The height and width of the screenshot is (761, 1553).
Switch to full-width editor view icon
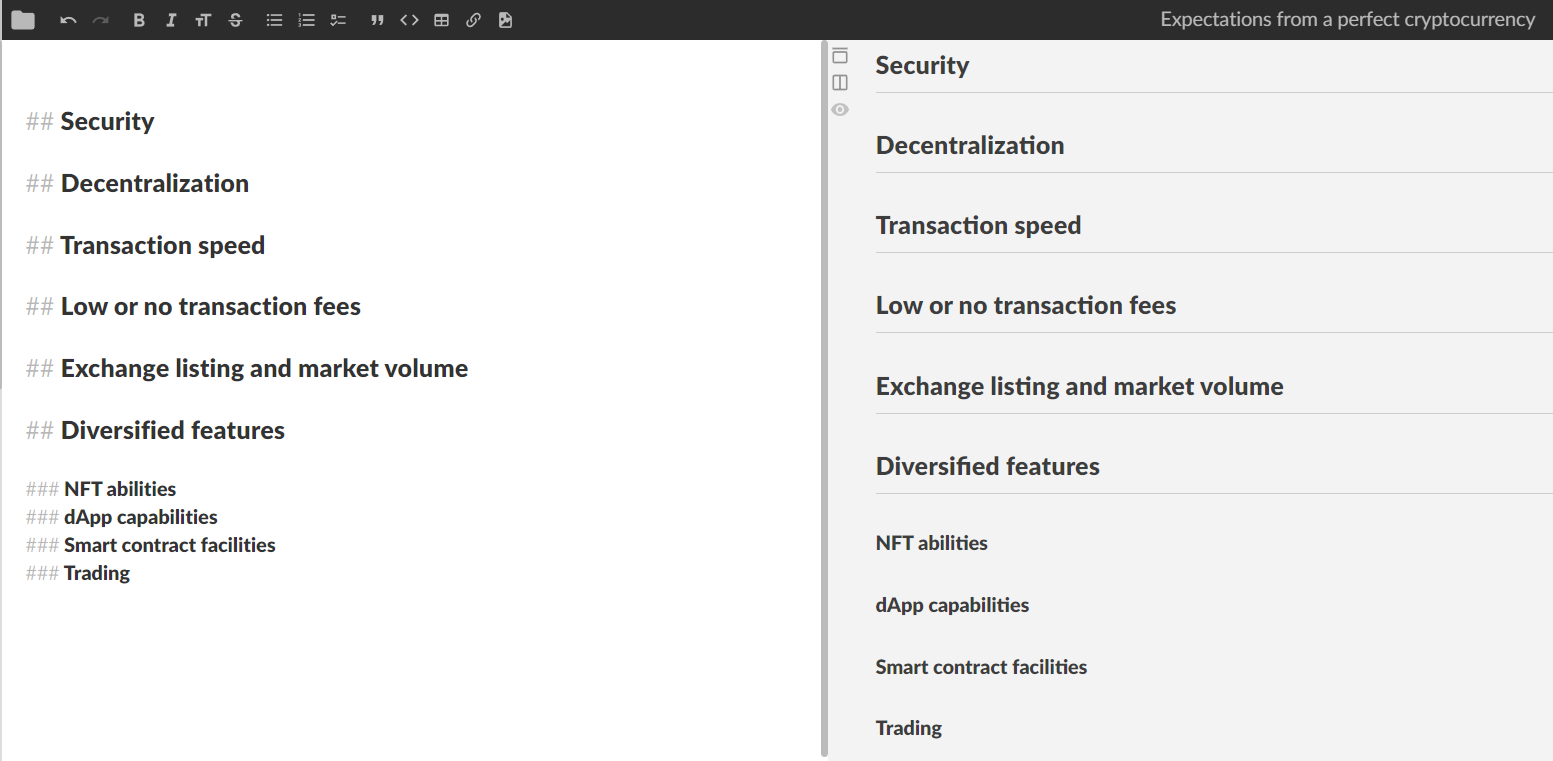pyautogui.click(x=840, y=56)
